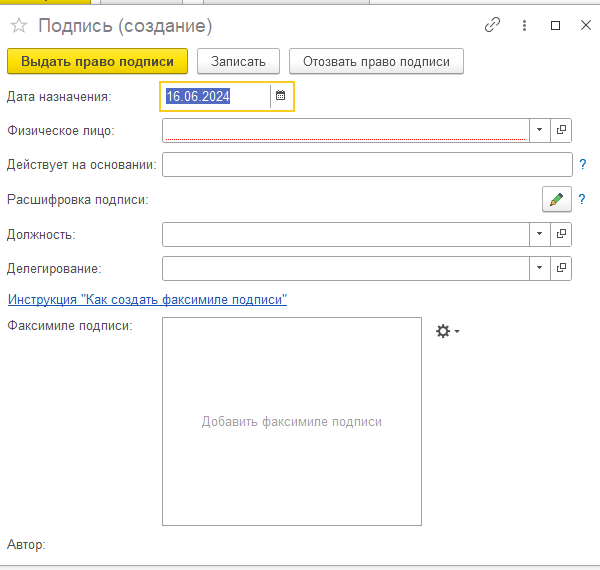Open the Как создать факсимиле подписи instruction link
This screenshot has height=570, width=600.
coord(147,300)
